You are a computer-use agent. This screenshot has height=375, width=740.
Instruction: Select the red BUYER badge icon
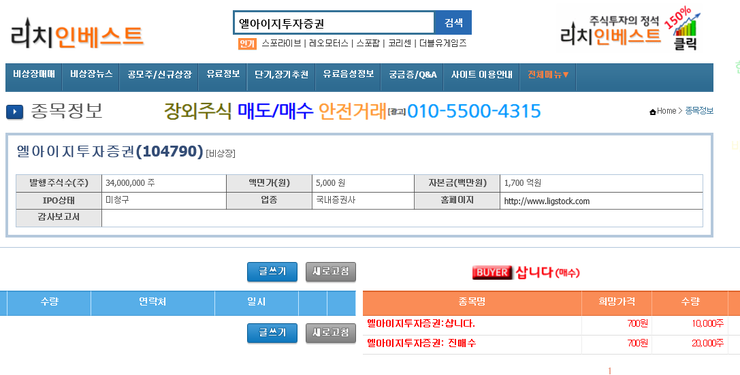click(x=492, y=272)
